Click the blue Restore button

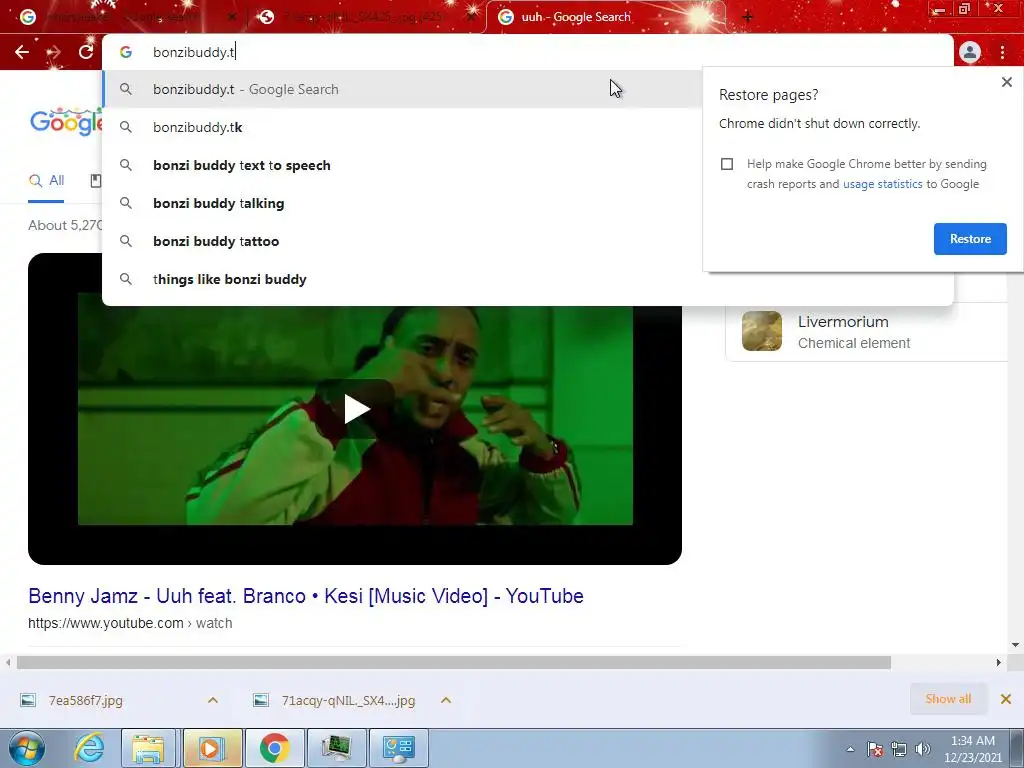pos(970,238)
